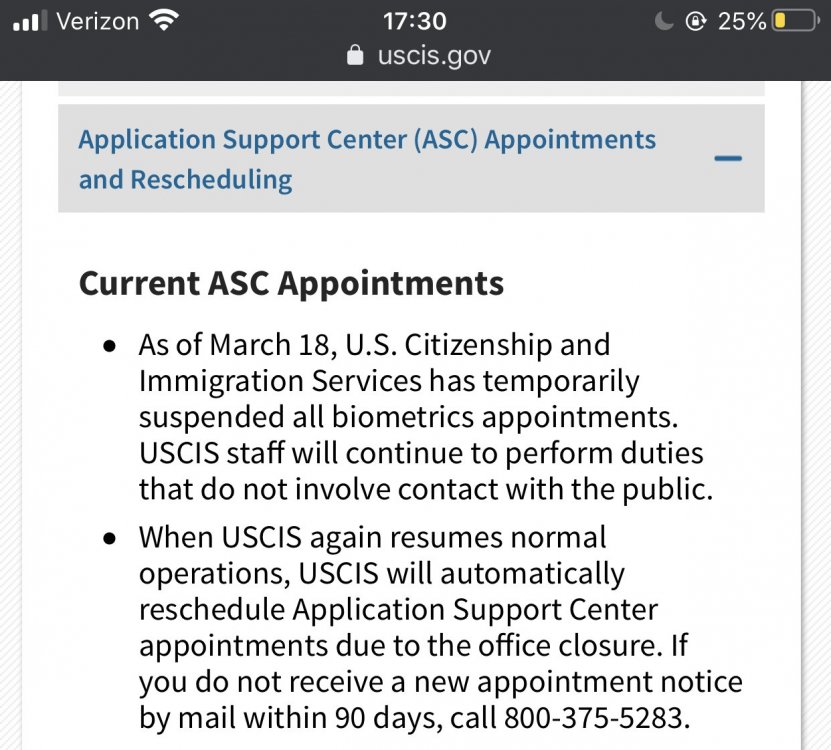Tap the 25% battery percentage text
The height and width of the screenshot is (750, 831).
[741, 21]
